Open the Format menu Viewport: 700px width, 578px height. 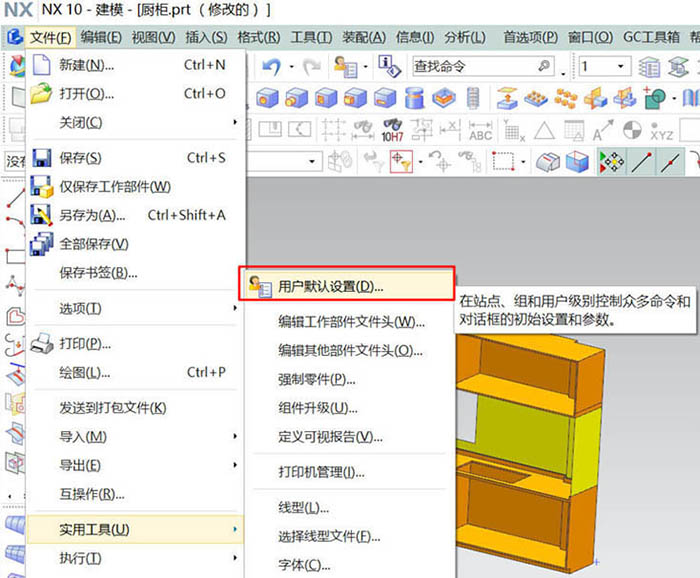point(258,37)
